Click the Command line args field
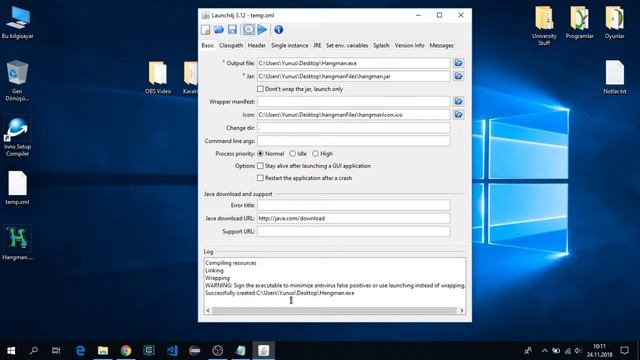 pos(353,141)
